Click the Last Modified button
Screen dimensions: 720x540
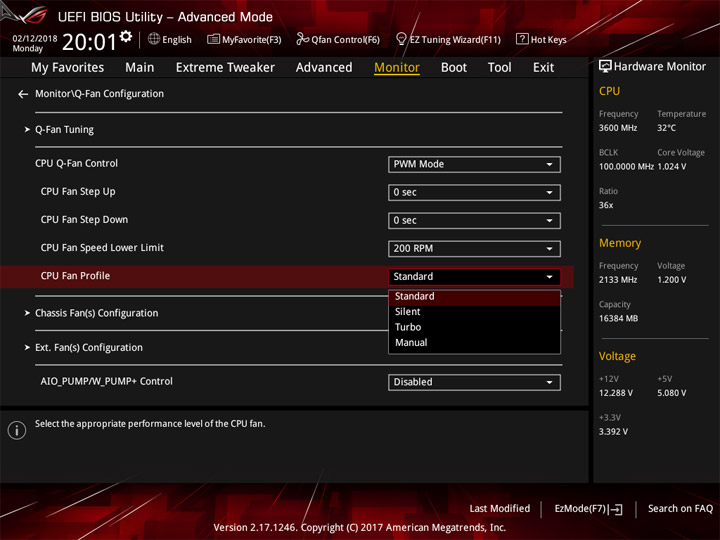click(500, 509)
